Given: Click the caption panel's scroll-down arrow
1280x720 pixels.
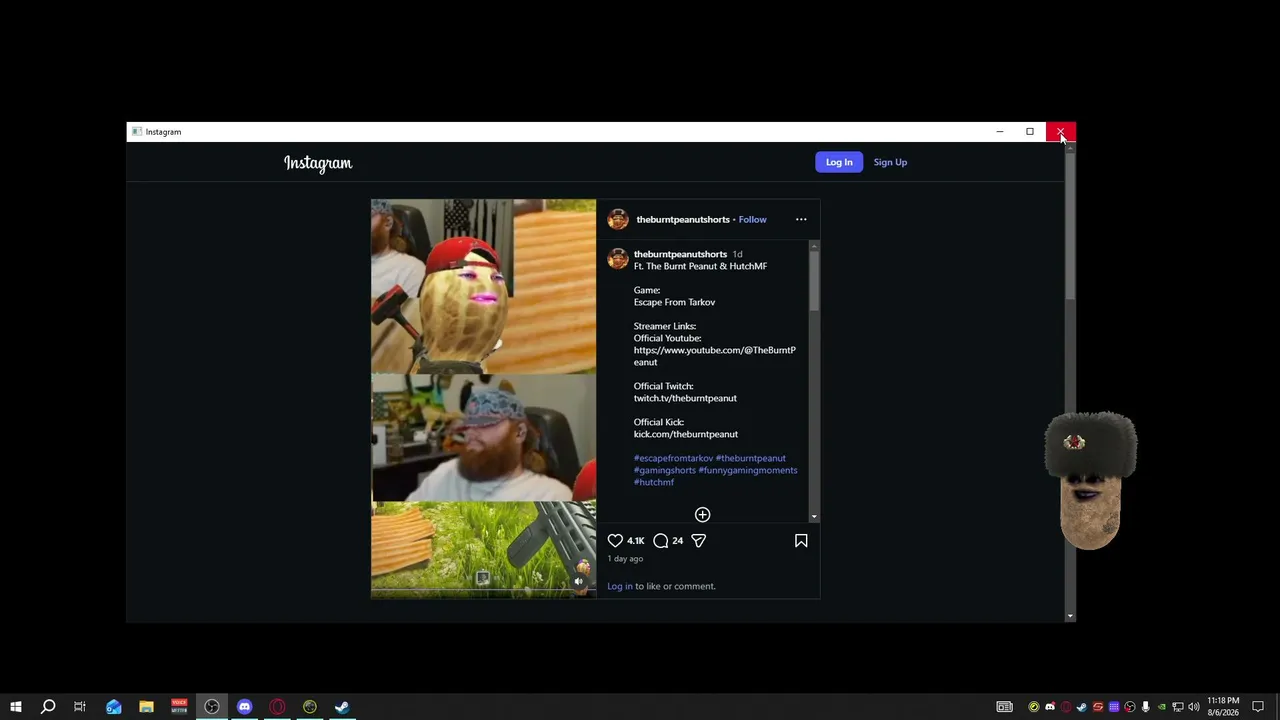Looking at the screenshot, I should tap(814, 517).
